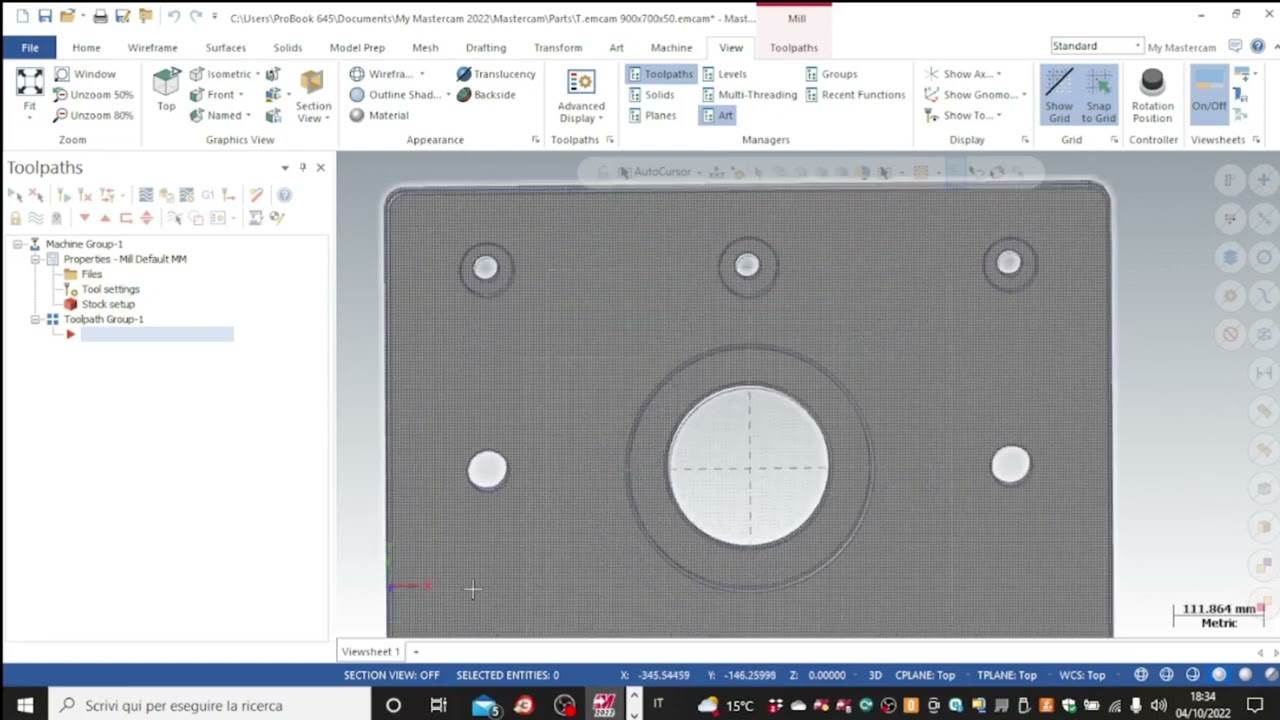Open the Show Gnomons dropdown
The image size is (1280, 720).
pyautogui.click(x=1023, y=95)
